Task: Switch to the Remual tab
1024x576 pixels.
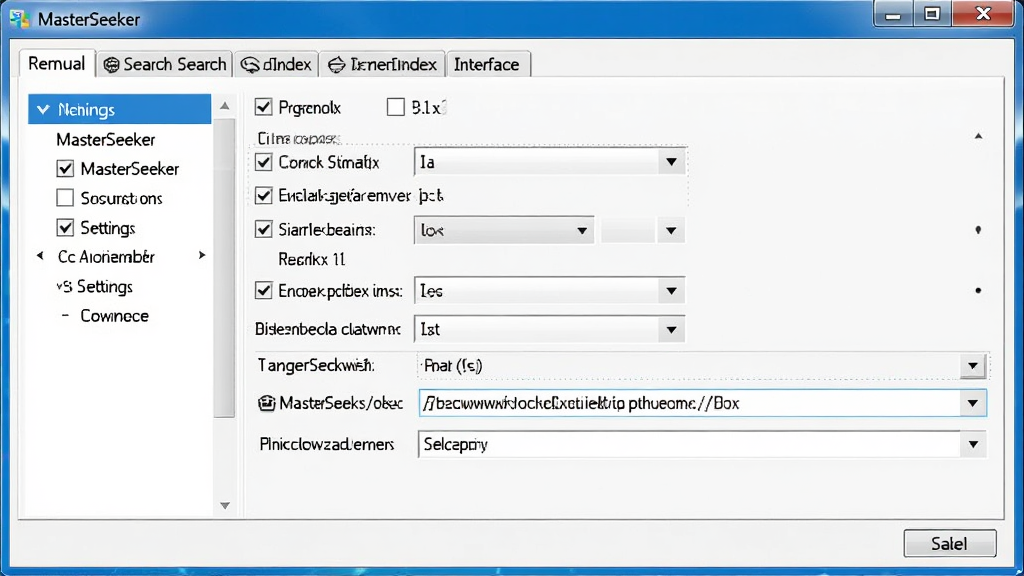Action: (57, 63)
